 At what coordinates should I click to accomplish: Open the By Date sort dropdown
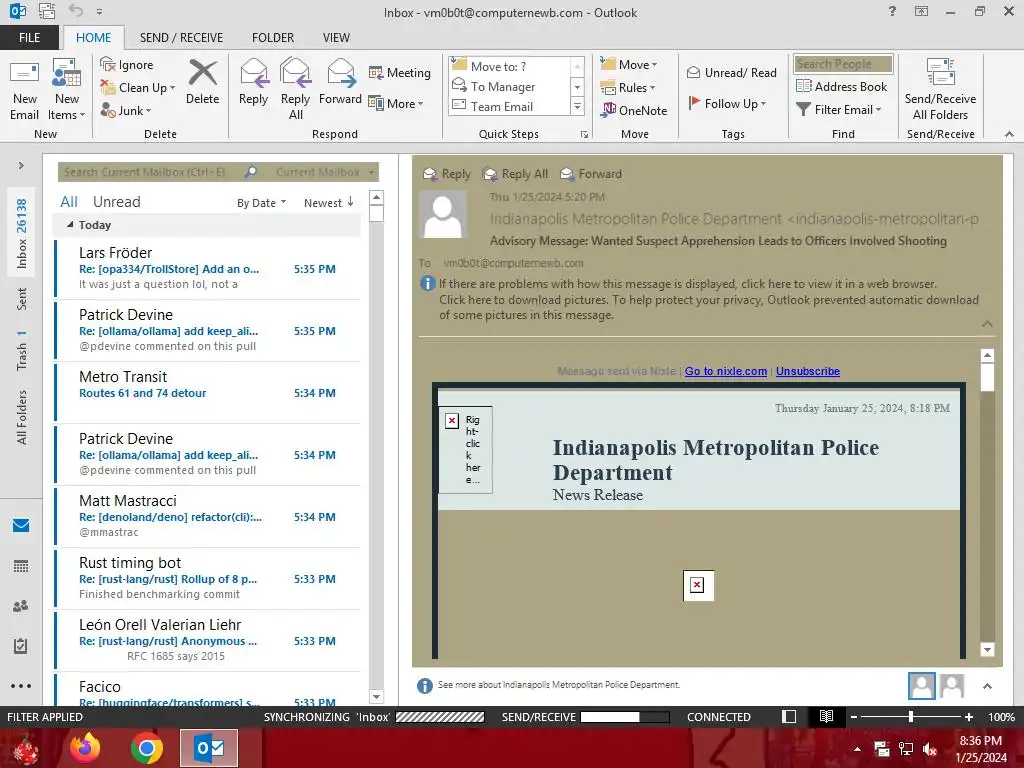[261, 203]
